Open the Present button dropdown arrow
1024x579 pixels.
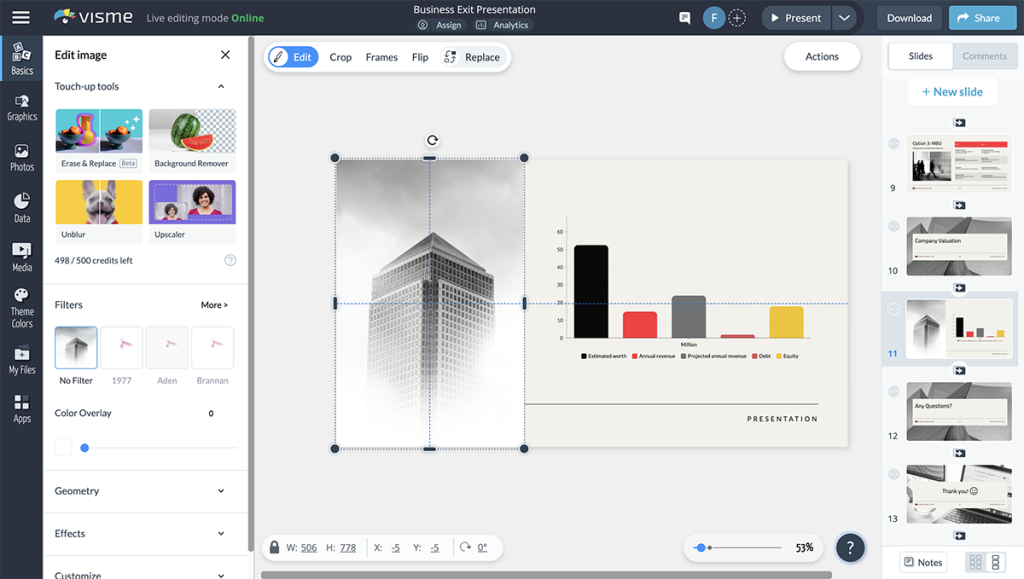click(x=845, y=17)
